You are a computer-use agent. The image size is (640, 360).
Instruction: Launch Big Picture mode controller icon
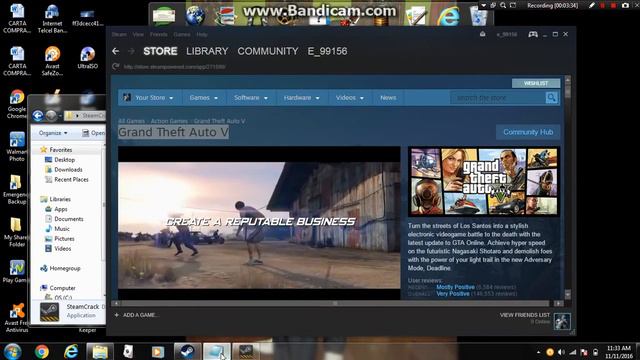(533, 34)
